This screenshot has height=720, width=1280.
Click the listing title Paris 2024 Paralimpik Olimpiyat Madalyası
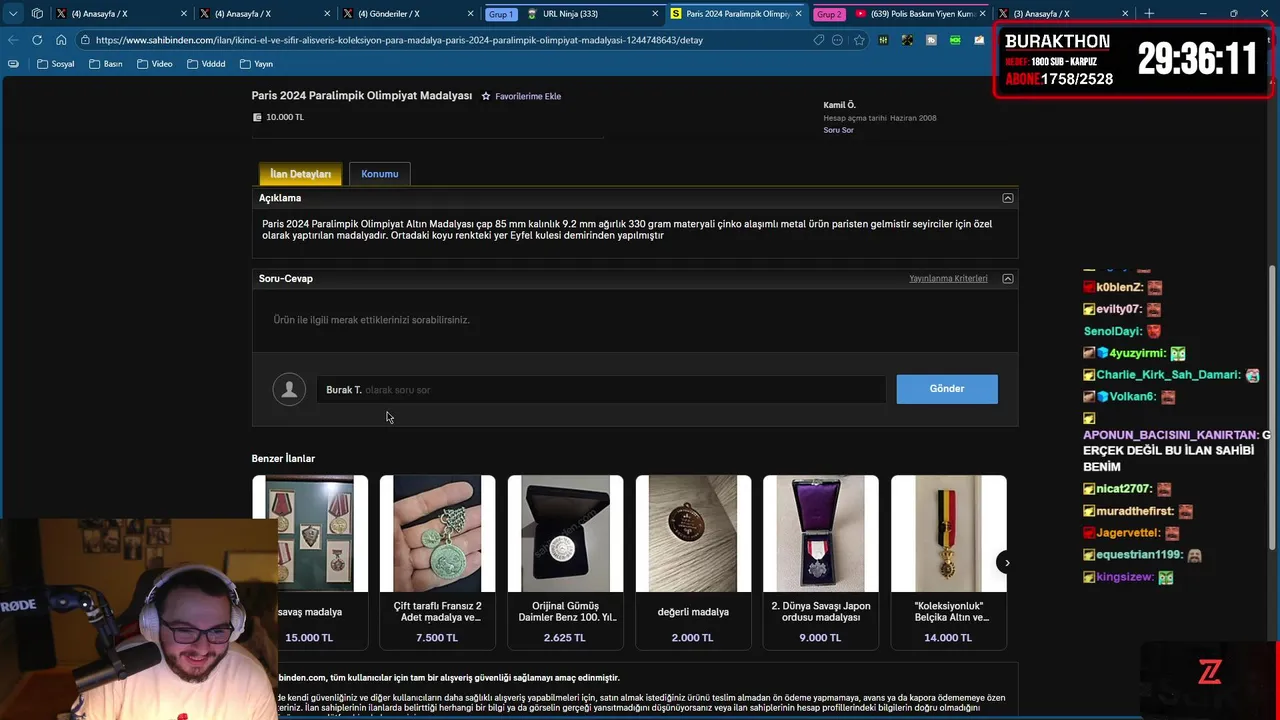pos(361,96)
